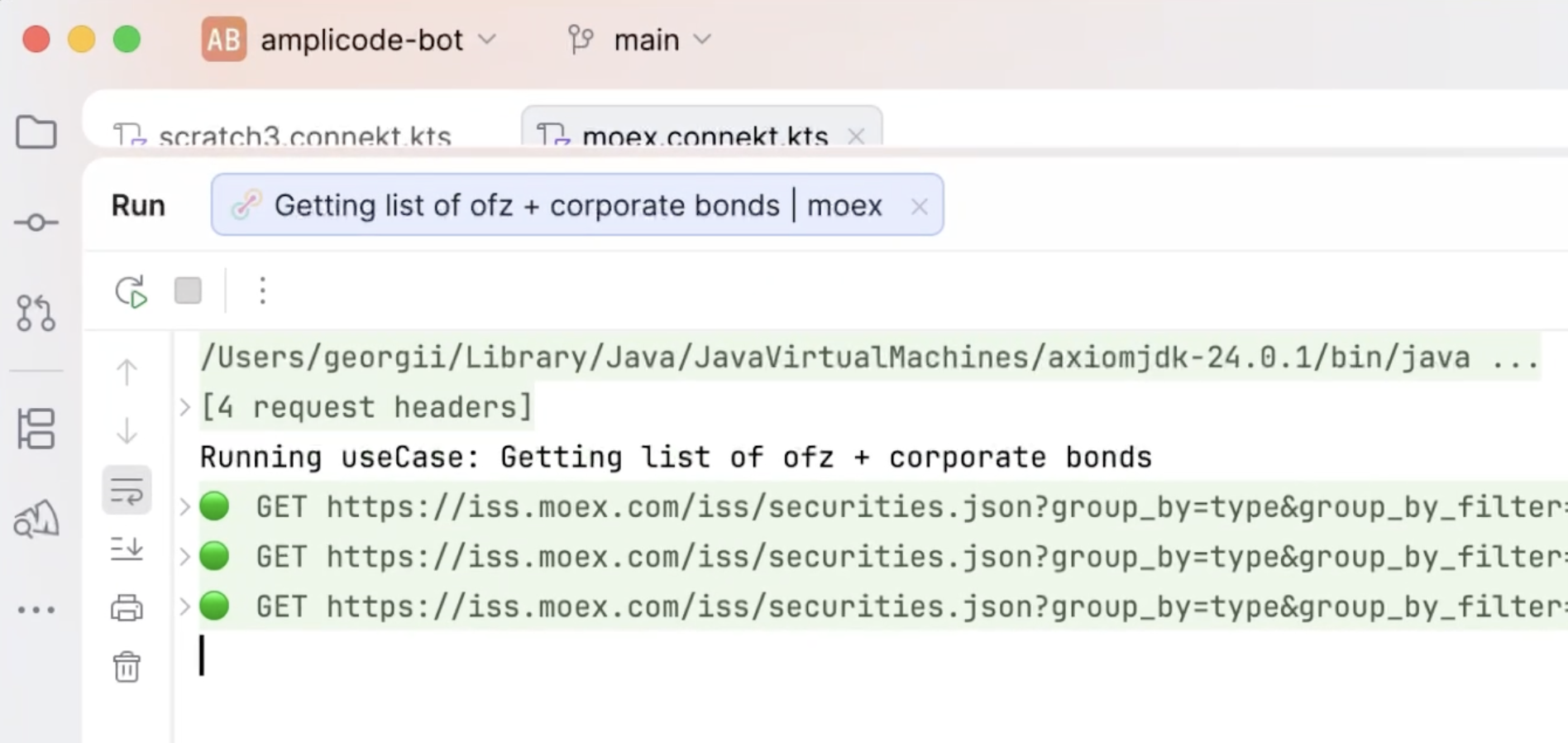The width and height of the screenshot is (1568, 743).
Task: Expand the third GET request entry
Action: [185, 606]
